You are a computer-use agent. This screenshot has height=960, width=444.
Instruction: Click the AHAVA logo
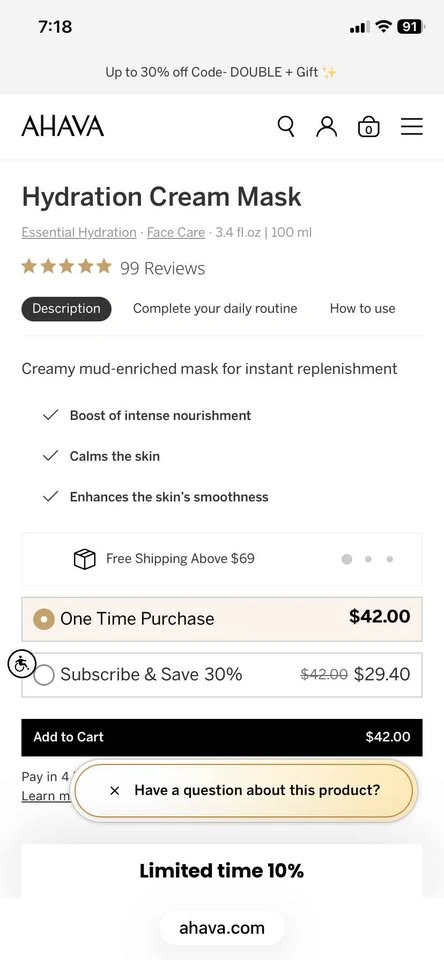tap(62, 126)
